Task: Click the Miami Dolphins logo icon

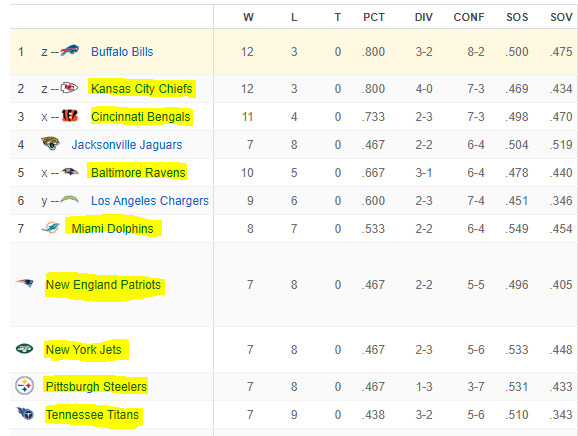Action: coord(51,228)
